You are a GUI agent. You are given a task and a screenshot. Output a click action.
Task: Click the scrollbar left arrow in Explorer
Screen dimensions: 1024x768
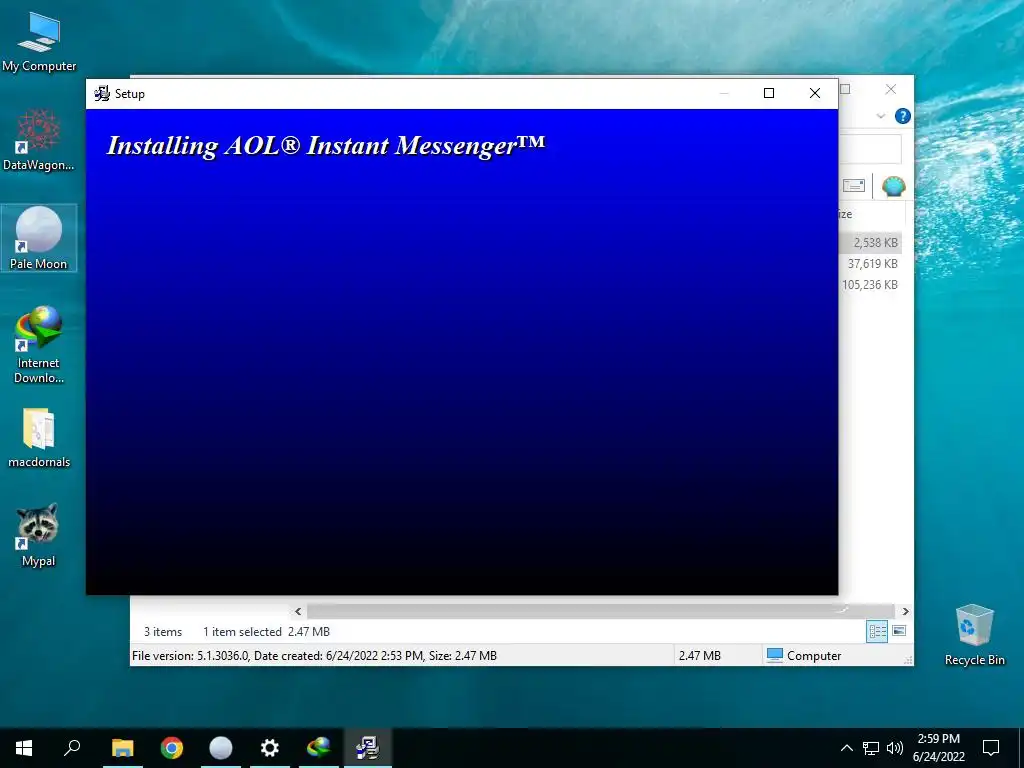tap(298, 611)
